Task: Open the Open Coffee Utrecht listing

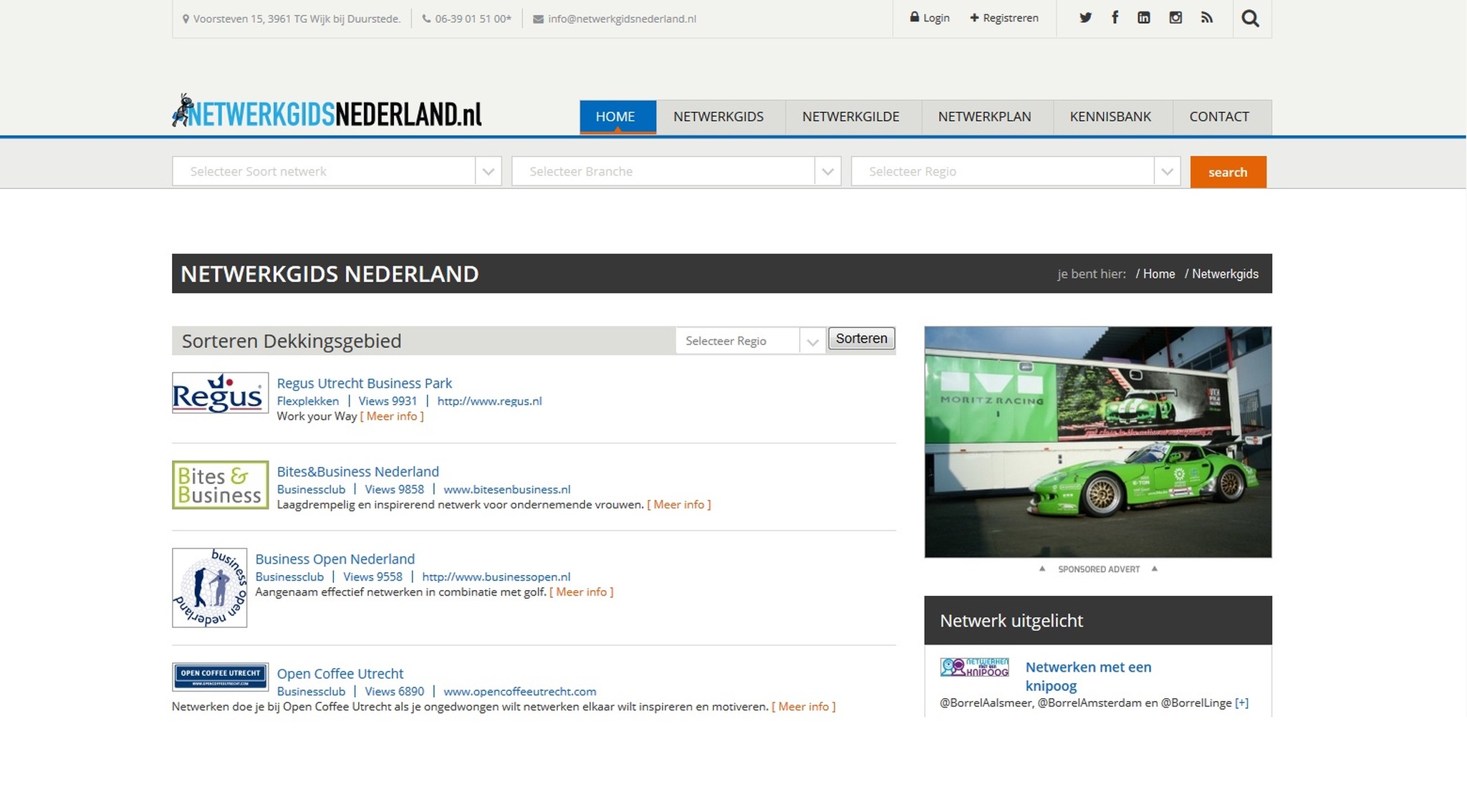Action: point(340,674)
